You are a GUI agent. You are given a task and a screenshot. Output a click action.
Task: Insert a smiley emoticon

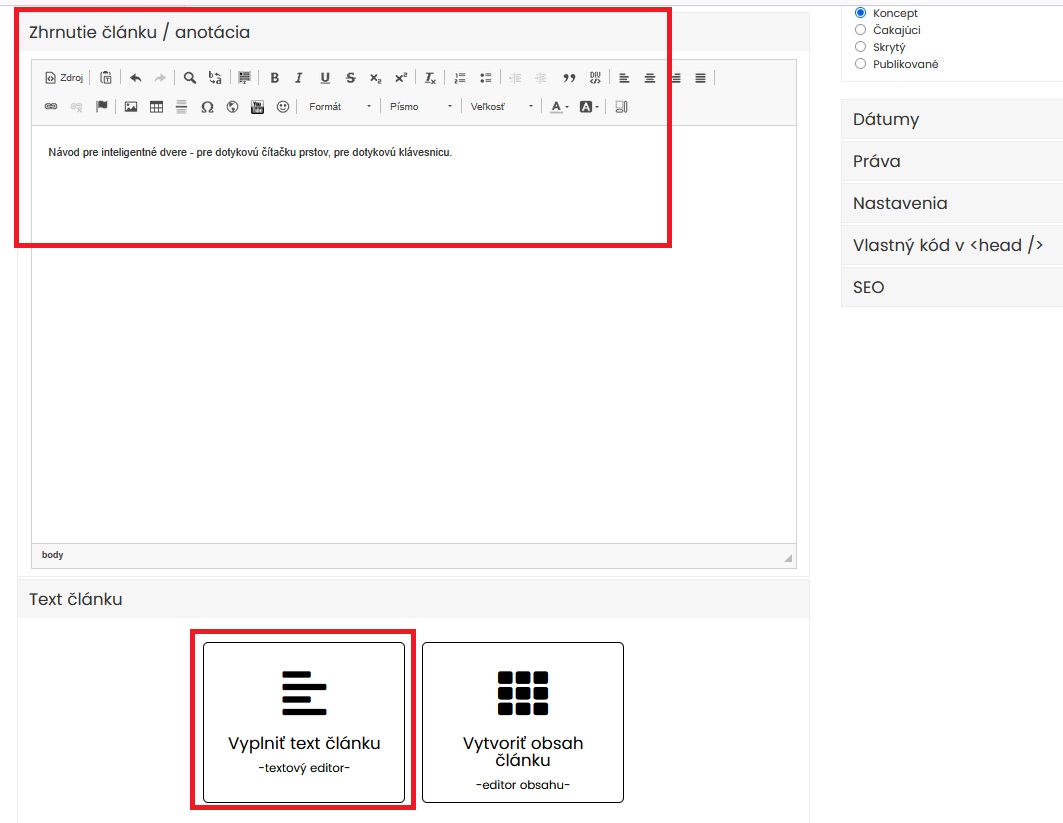point(283,107)
